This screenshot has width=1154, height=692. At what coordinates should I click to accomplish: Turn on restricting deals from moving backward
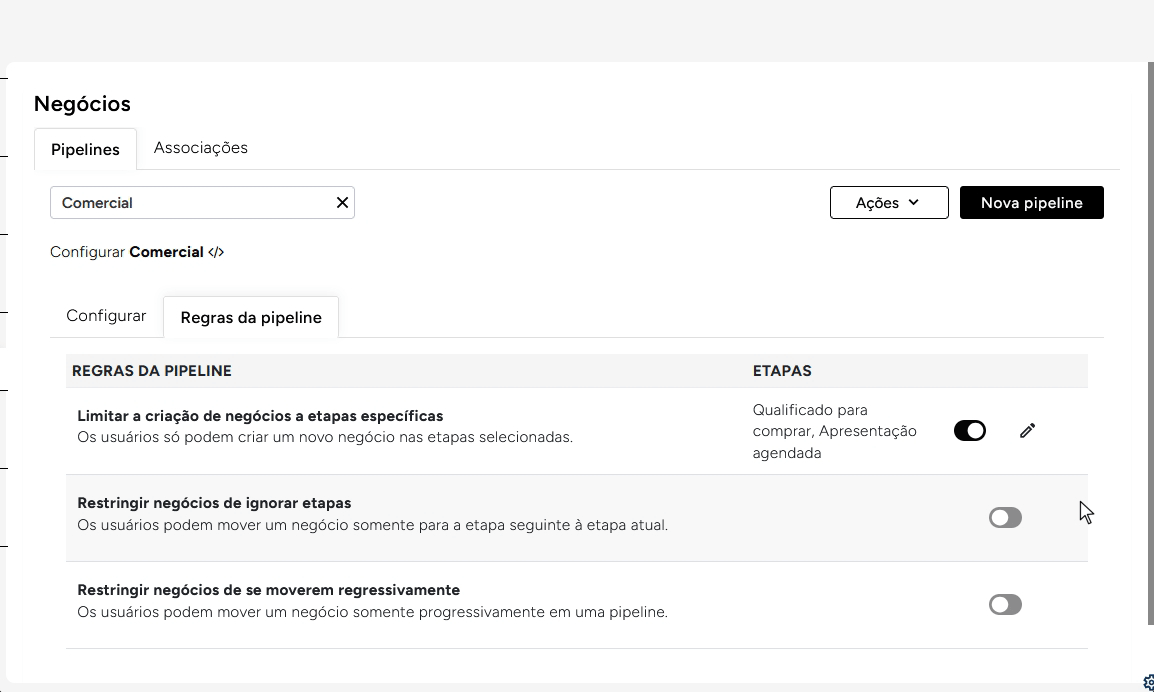1005,604
